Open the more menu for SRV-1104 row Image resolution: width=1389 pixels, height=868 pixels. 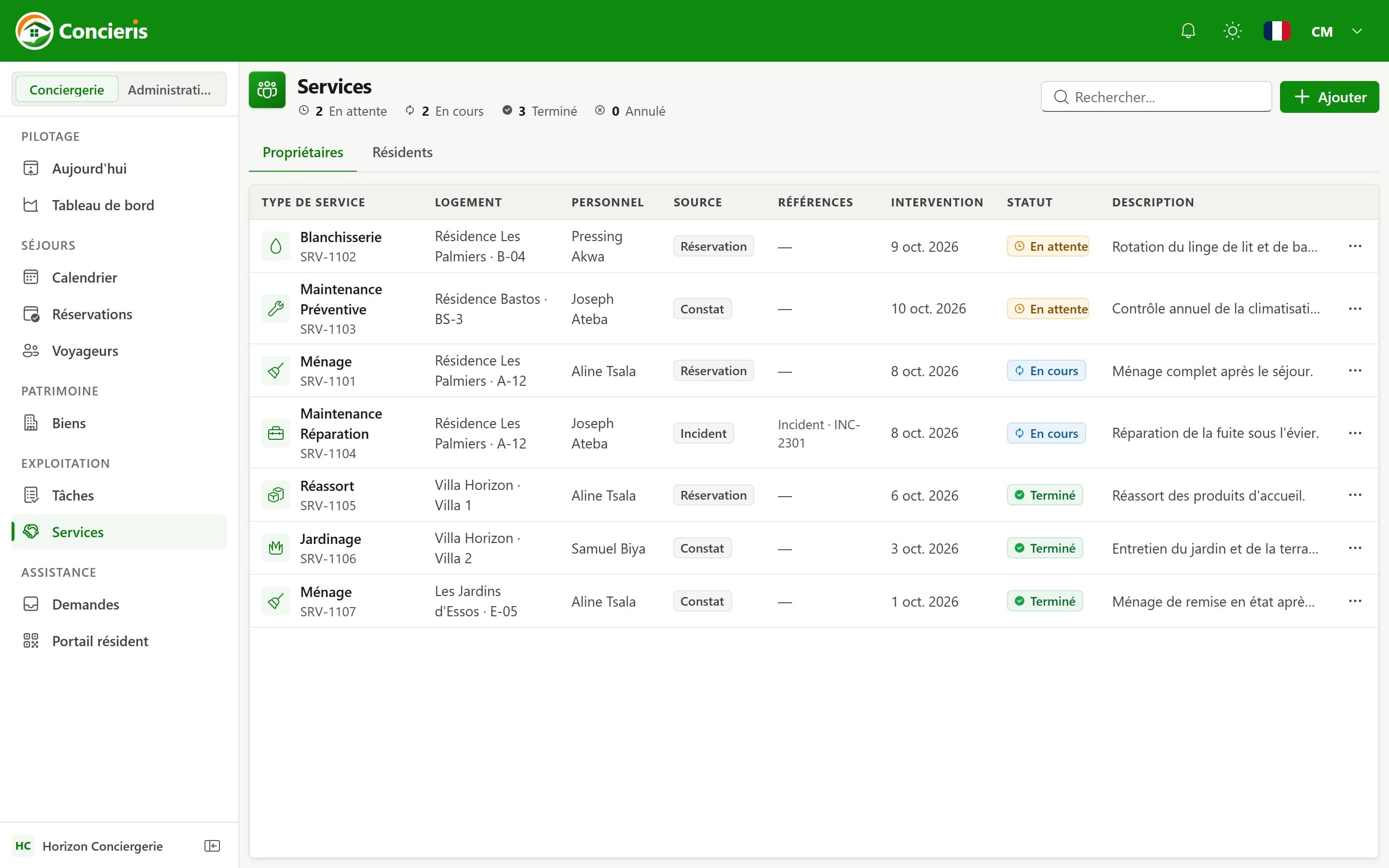1355,434
